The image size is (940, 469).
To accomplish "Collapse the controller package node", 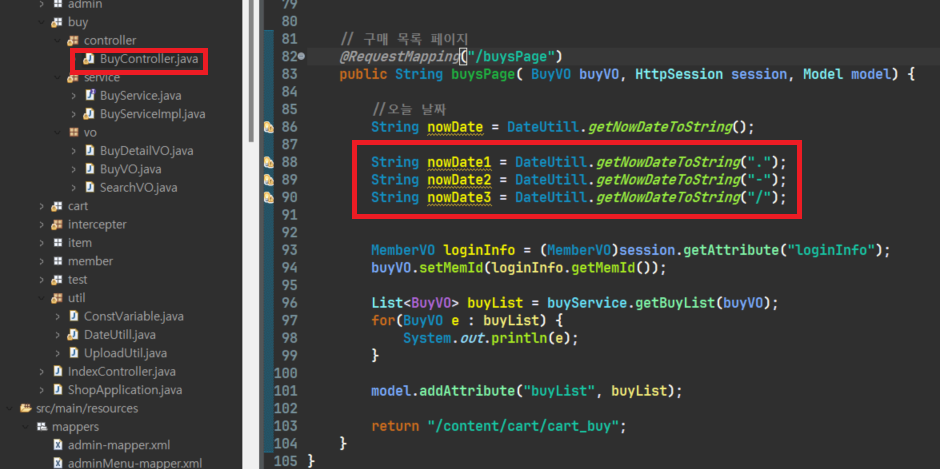I will pos(58,41).
